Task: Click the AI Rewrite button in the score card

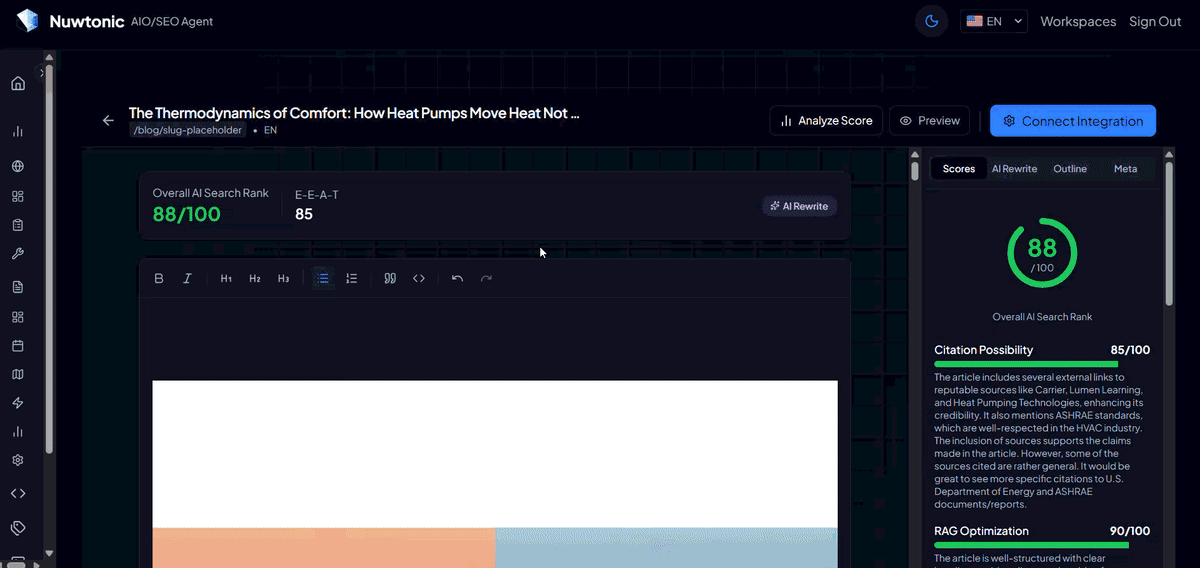Action: (799, 206)
